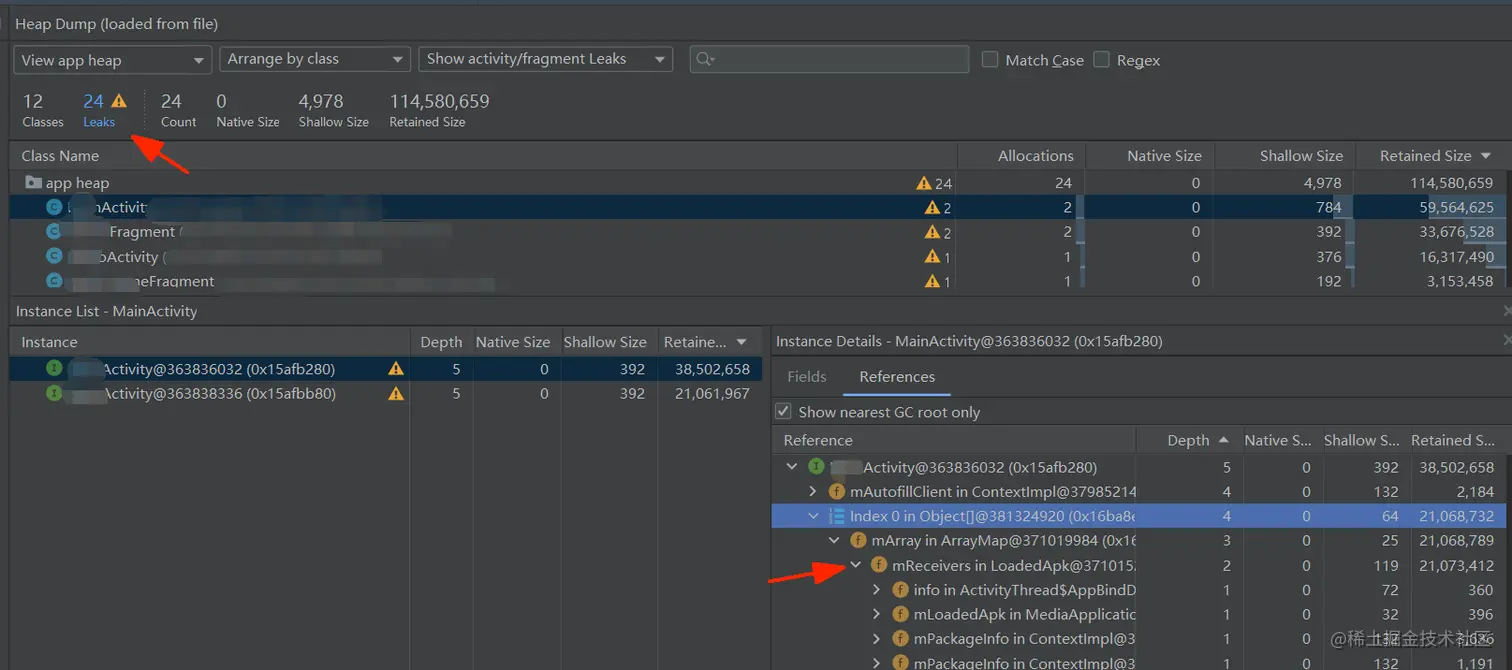1512x670 pixels.
Task: Collapse the mArray in ArrayMap node
Action: pos(834,541)
